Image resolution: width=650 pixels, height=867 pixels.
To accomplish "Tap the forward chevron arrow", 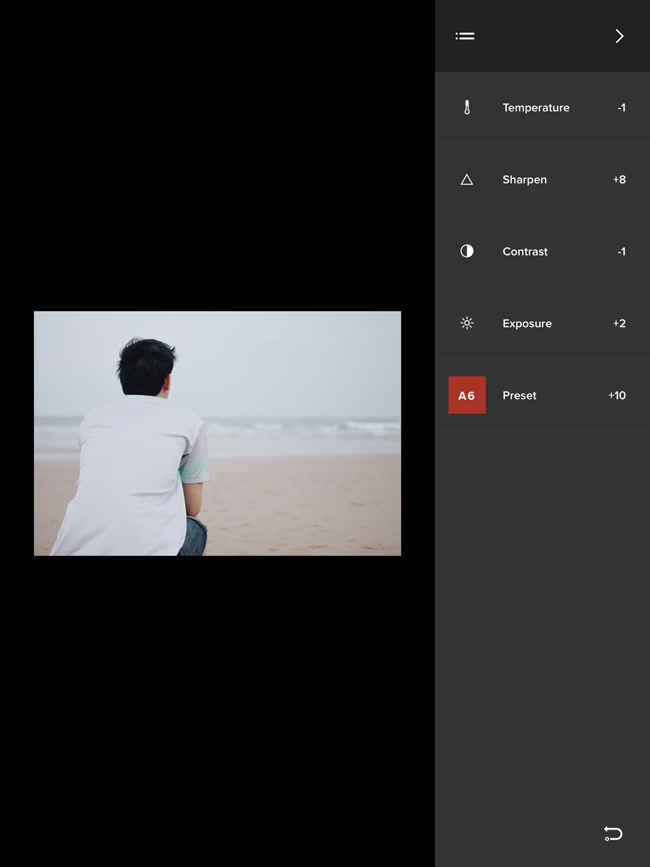I will tap(619, 36).
